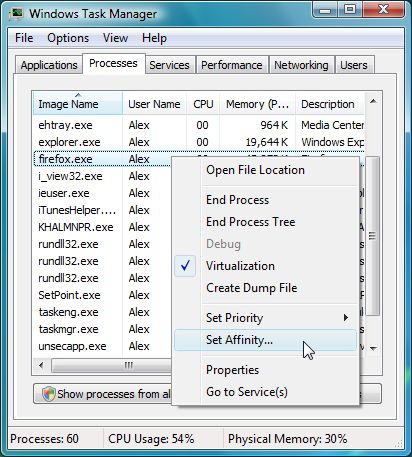This screenshot has width=412, height=457.
Task: Sort by the Description column header
Action: pyautogui.click(x=330, y=104)
